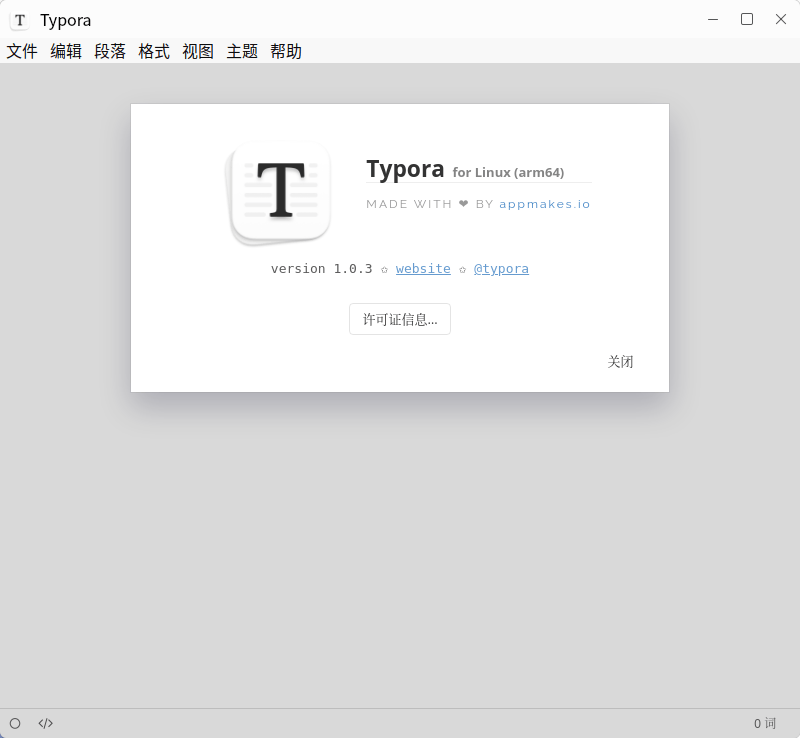Expand the 段落 menu
This screenshot has width=800, height=738.
coord(110,51)
